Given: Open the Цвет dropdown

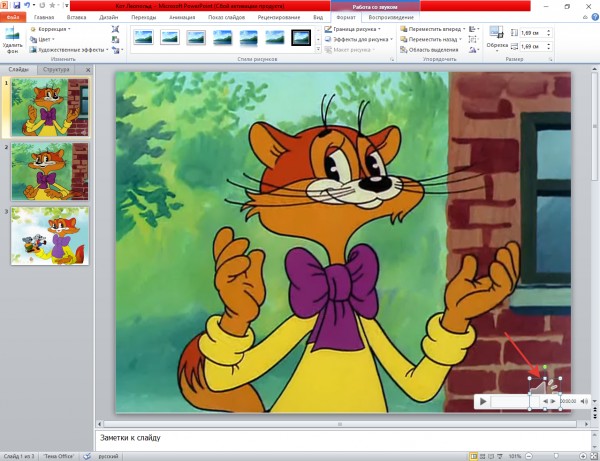Looking at the screenshot, I should pyautogui.click(x=42, y=39).
